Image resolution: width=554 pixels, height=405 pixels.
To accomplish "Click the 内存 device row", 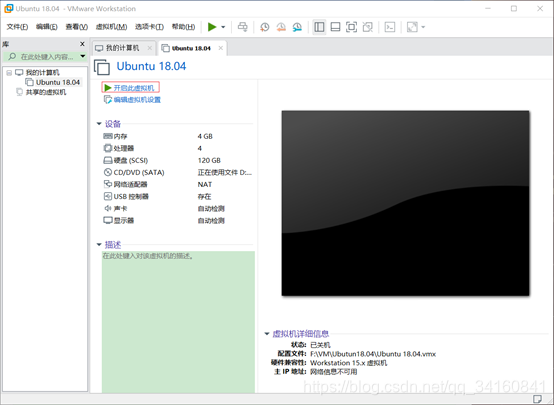I will click(178, 136).
